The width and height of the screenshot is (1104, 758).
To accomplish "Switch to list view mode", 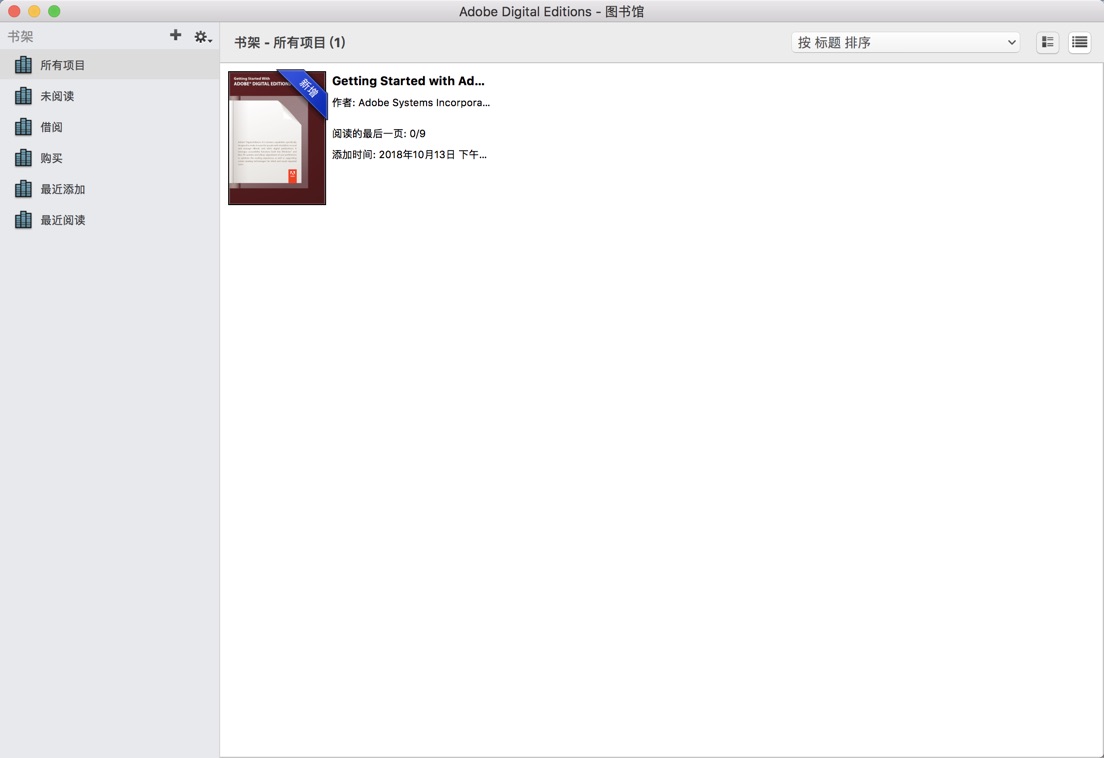I will (x=1079, y=42).
